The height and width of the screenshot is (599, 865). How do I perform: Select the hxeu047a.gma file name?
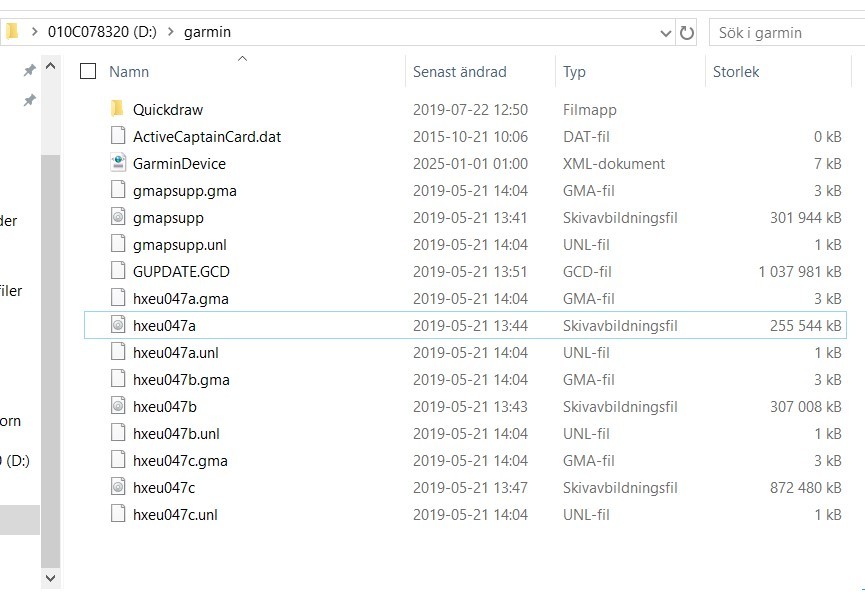click(x=180, y=300)
